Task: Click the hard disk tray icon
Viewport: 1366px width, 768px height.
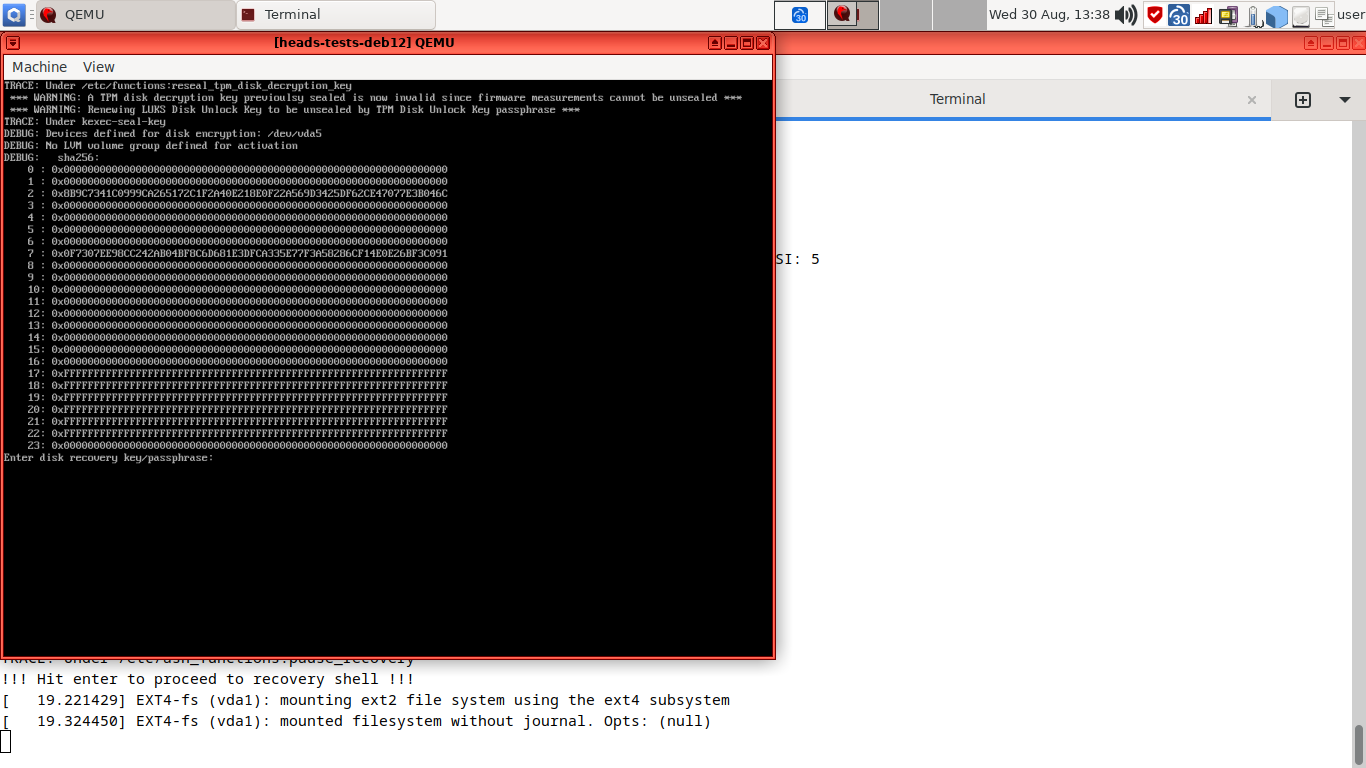Action: [x=1301, y=15]
